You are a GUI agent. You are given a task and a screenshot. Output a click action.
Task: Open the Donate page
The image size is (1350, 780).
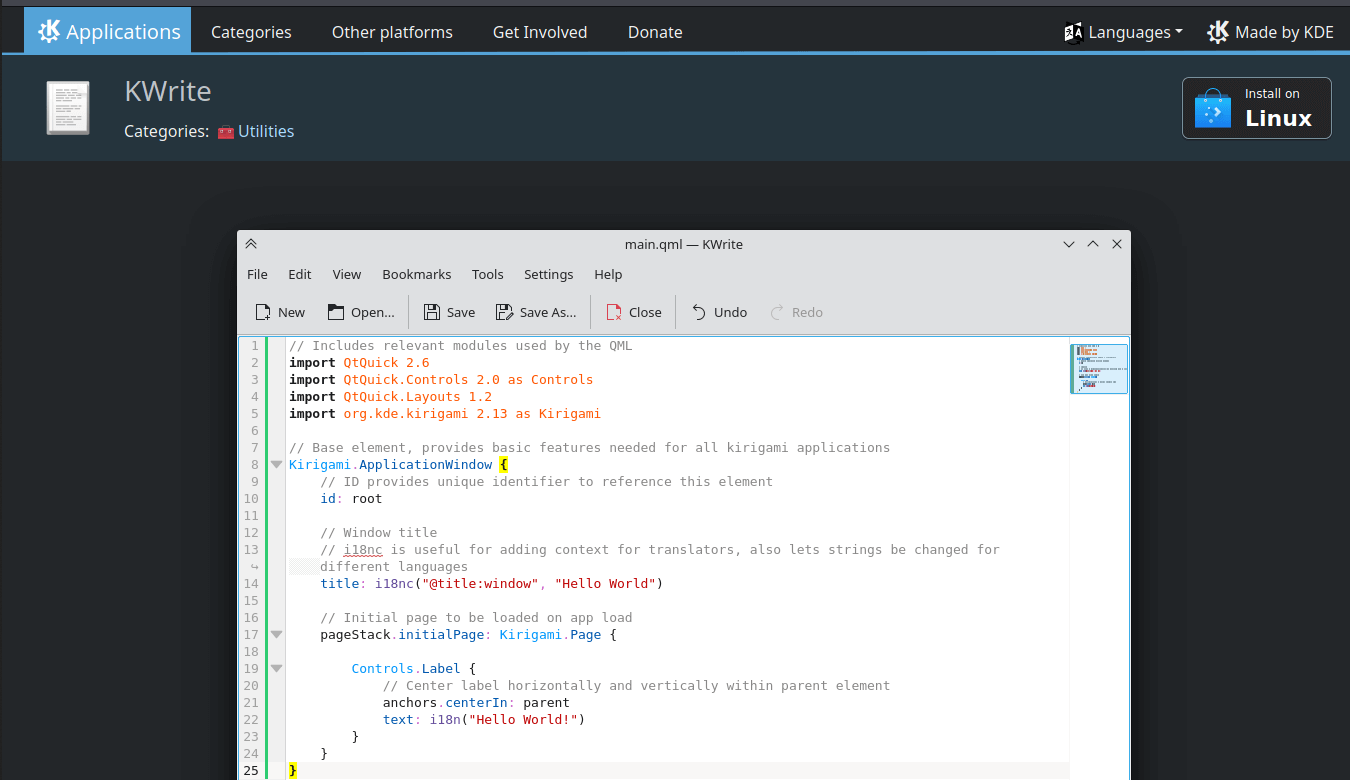pyautogui.click(x=655, y=32)
